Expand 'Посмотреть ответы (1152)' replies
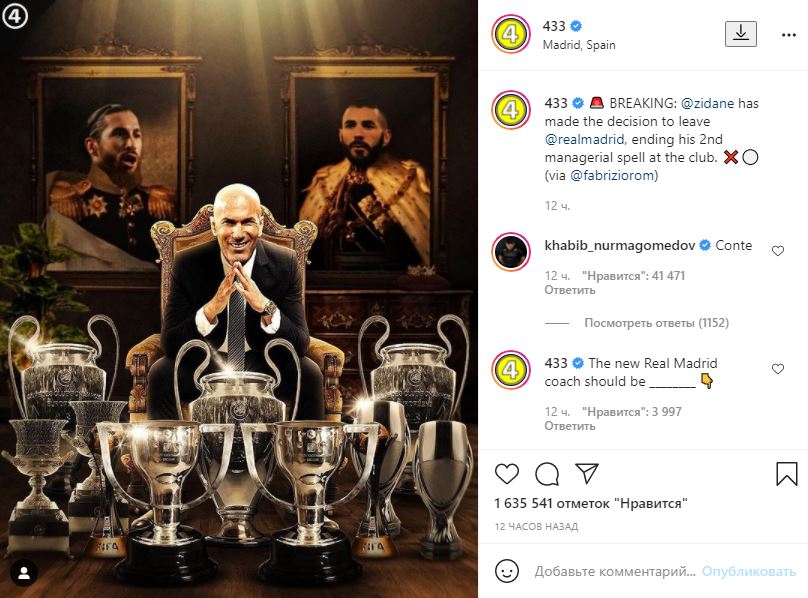Screen dimensions: 808x598 pyautogui.click(x=656, y=323)
